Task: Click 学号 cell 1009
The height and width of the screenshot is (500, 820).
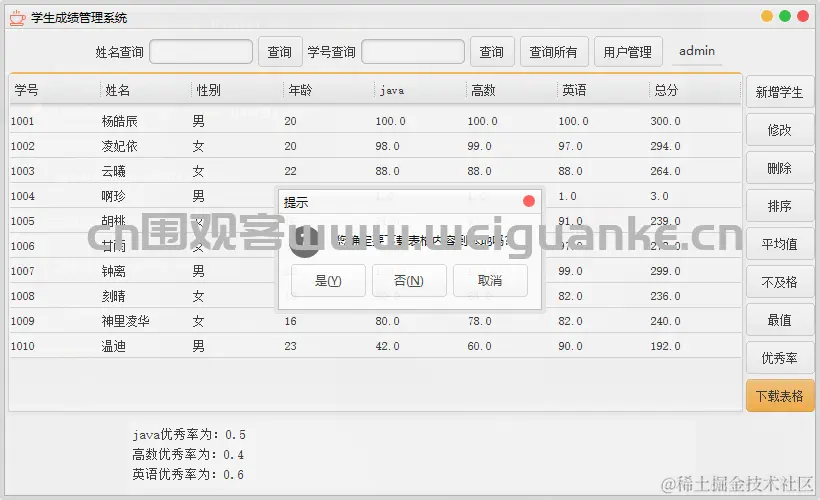Action: click(x=22, y=321)
